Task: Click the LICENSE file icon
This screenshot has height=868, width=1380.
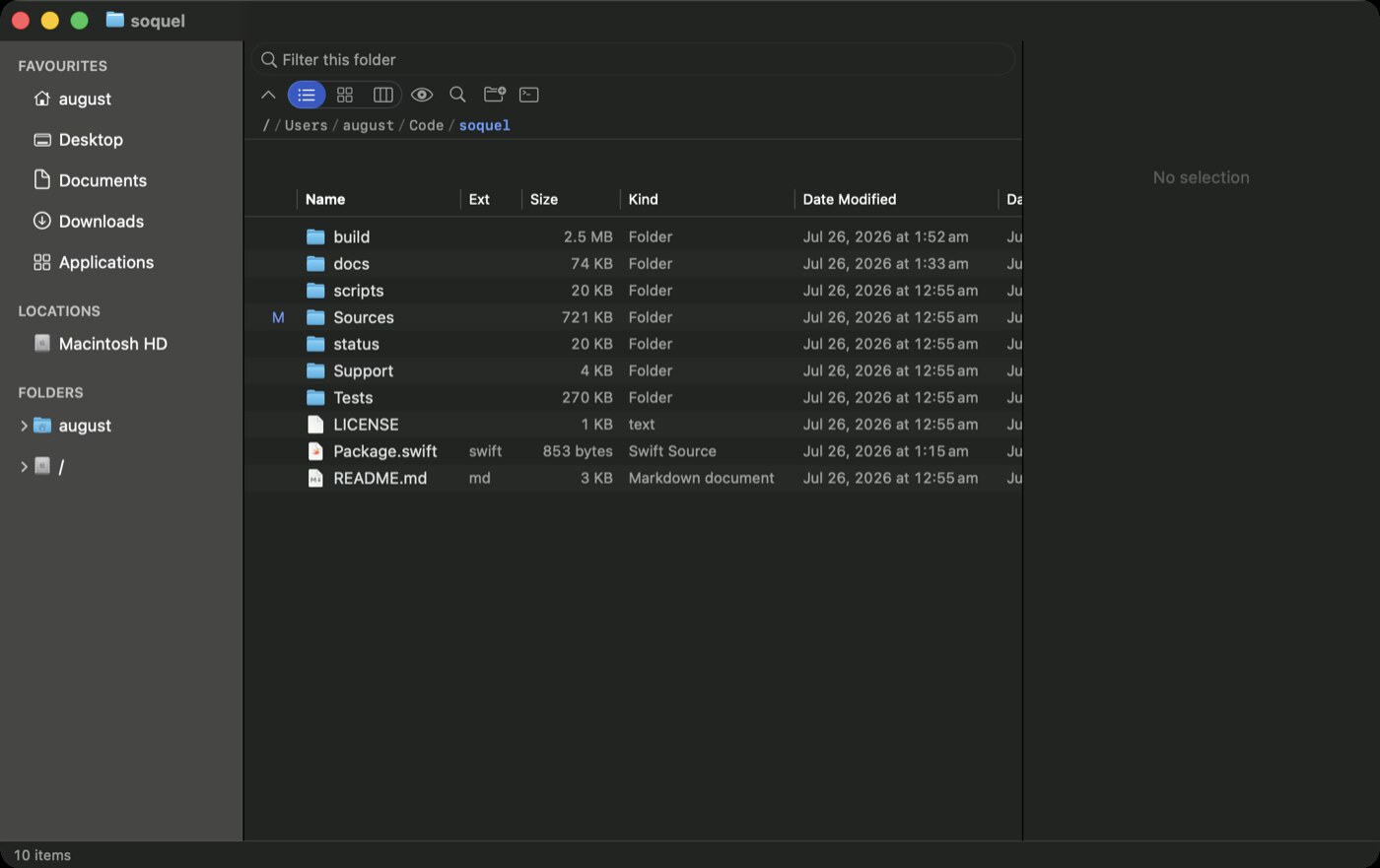Action: [315, 424]
